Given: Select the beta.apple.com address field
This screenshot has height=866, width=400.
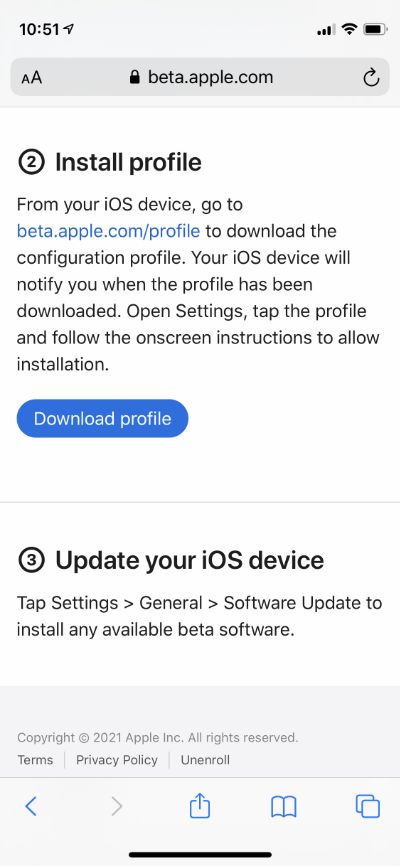Looking at the screenshot, I should click(200, 77).
